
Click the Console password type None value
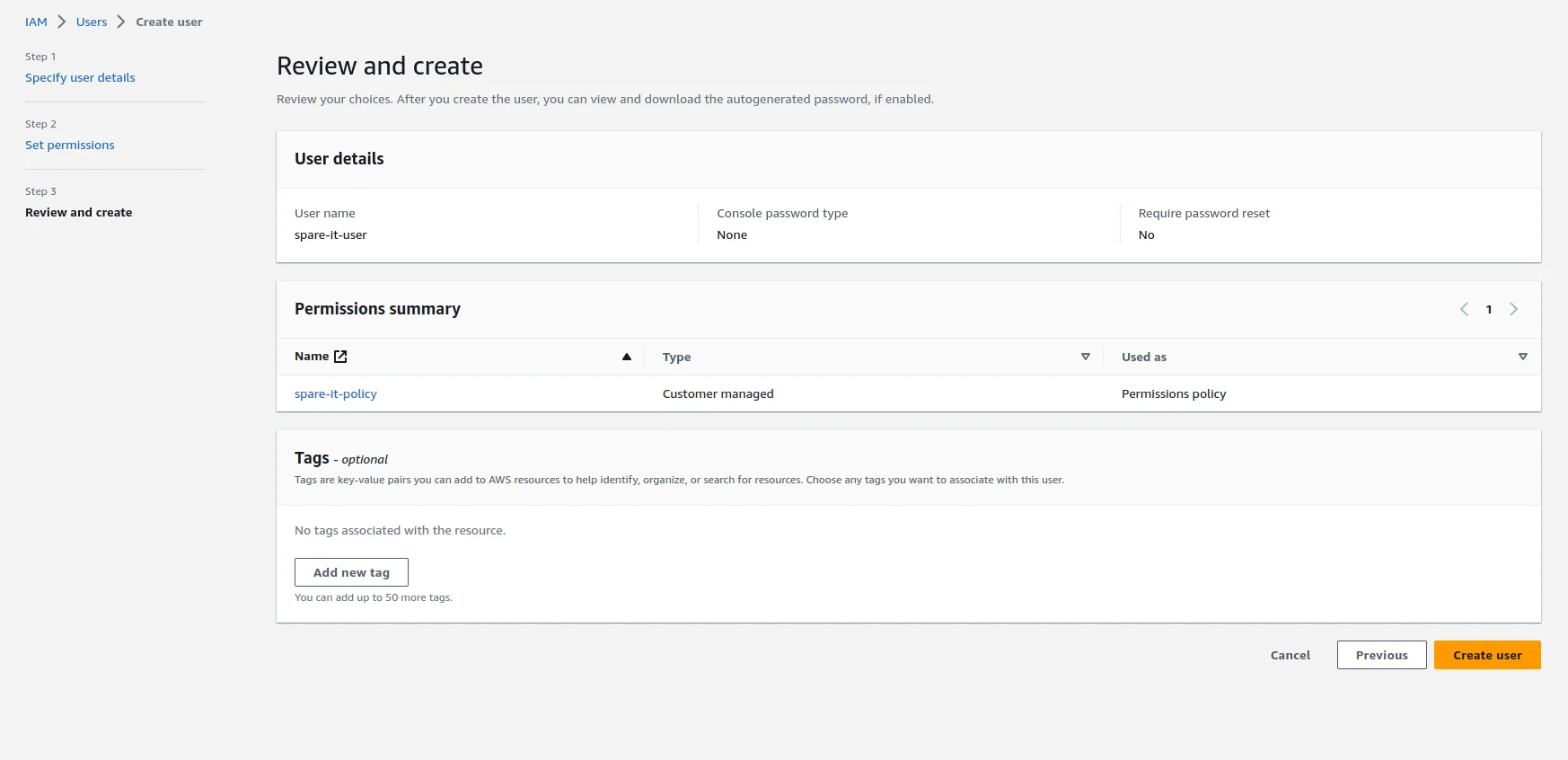coord(732,234)
